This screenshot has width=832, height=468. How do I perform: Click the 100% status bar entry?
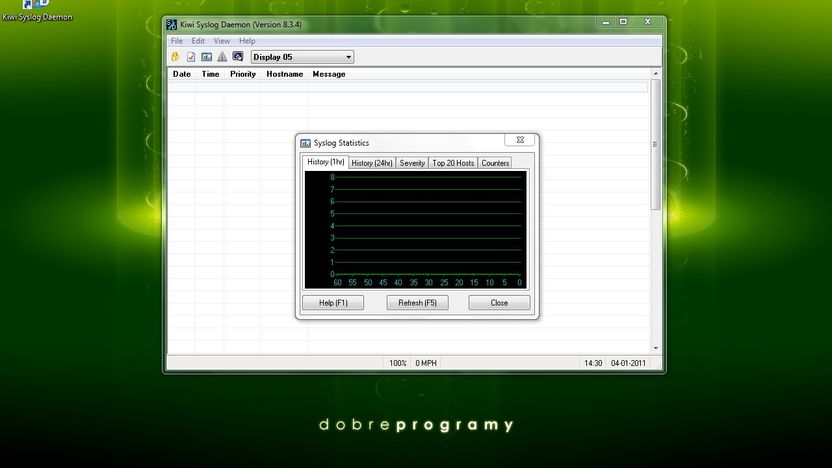[x=397, y=363]
